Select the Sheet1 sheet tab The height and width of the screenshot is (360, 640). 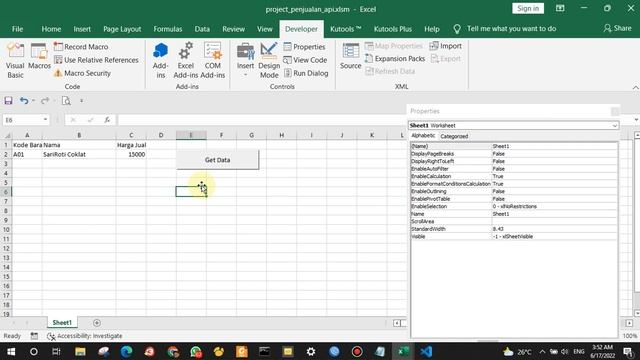[x=62, y=322]
